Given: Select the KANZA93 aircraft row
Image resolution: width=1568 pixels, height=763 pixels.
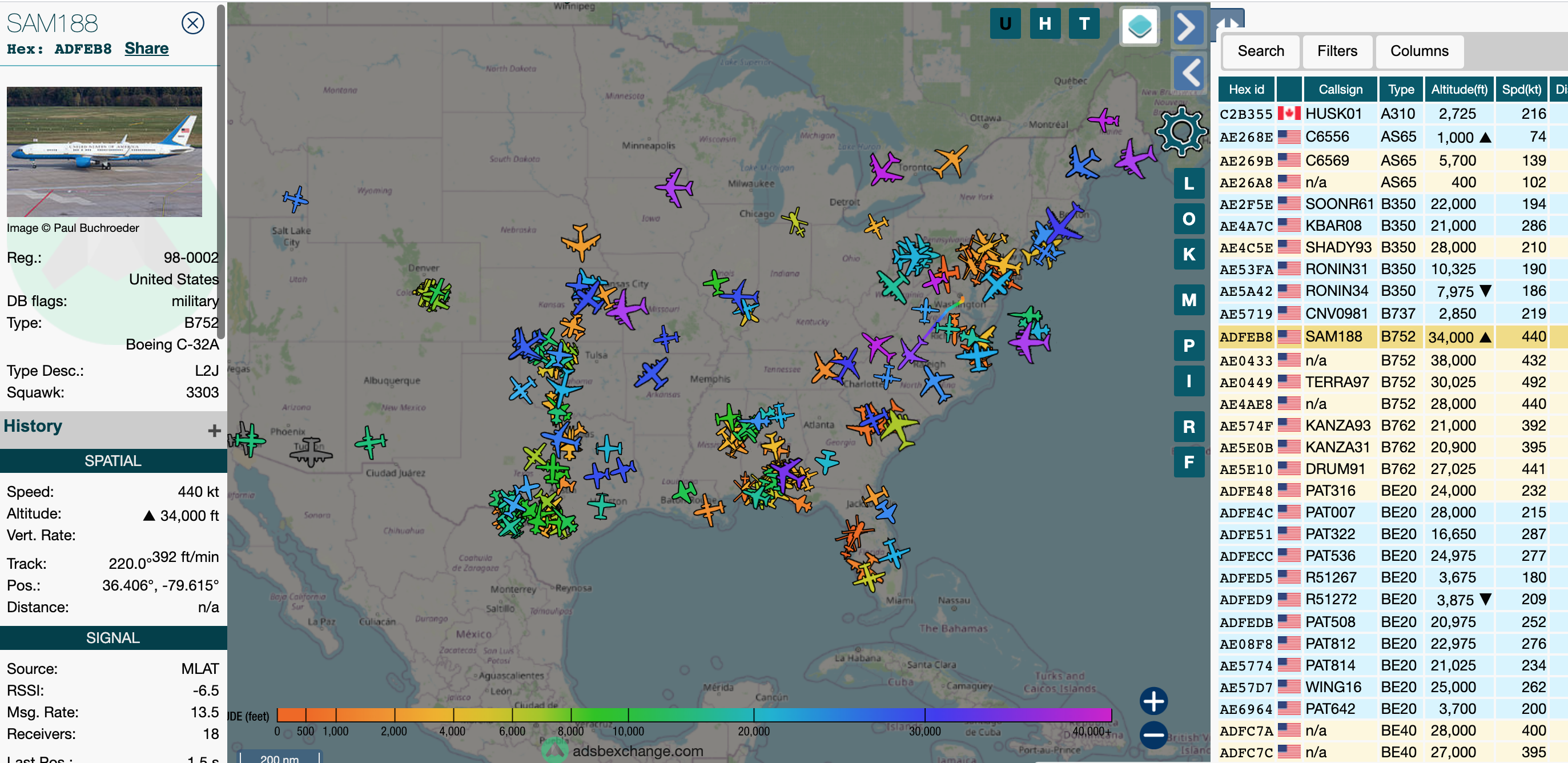Looking at the screenshot, I should tap(1393, 425).
